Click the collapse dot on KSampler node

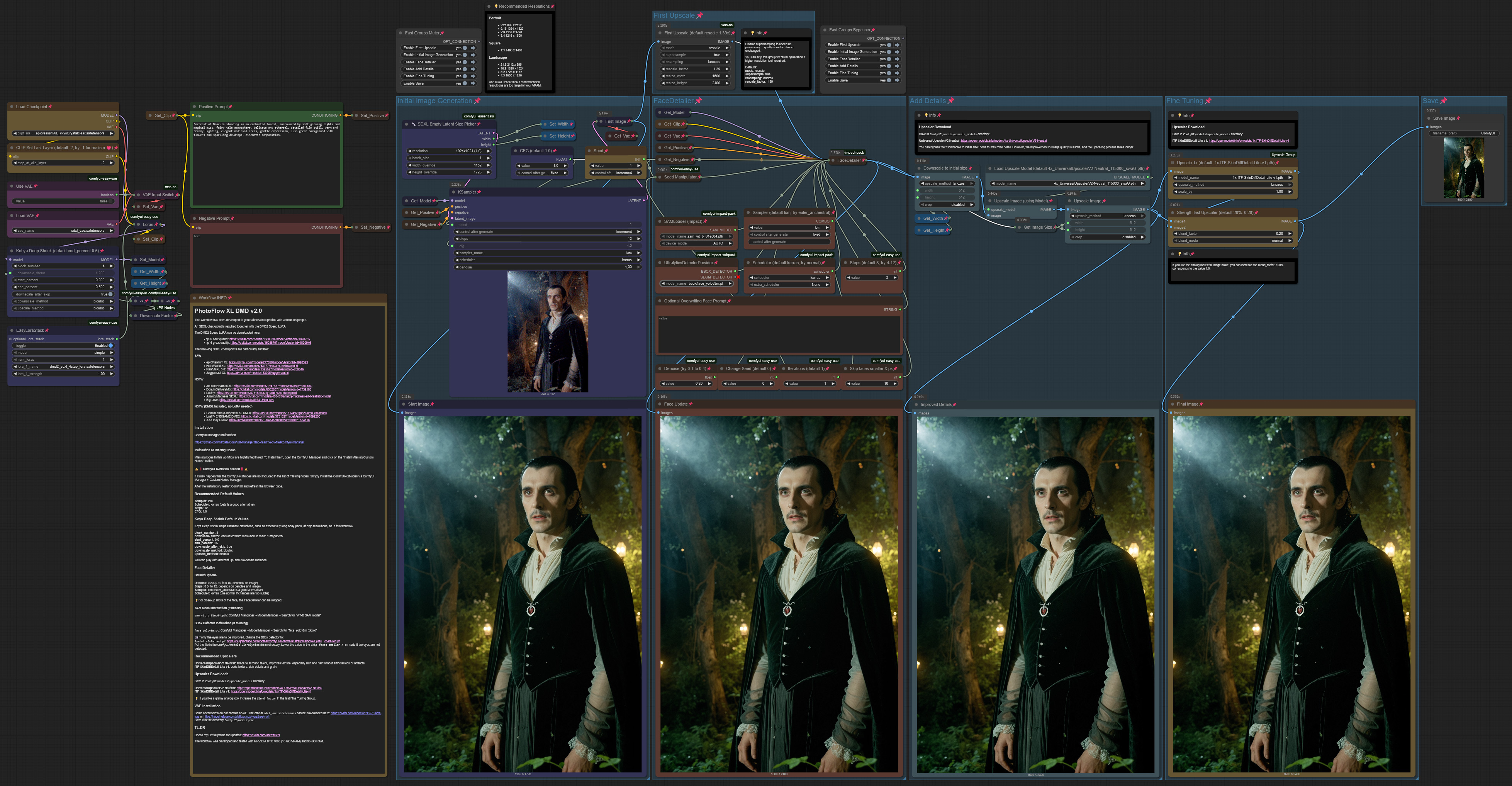tap(454, 192)
